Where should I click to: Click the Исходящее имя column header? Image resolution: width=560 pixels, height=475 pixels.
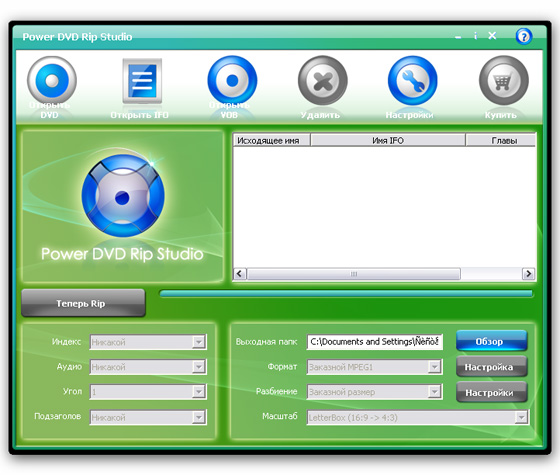[x=271, y=140]
